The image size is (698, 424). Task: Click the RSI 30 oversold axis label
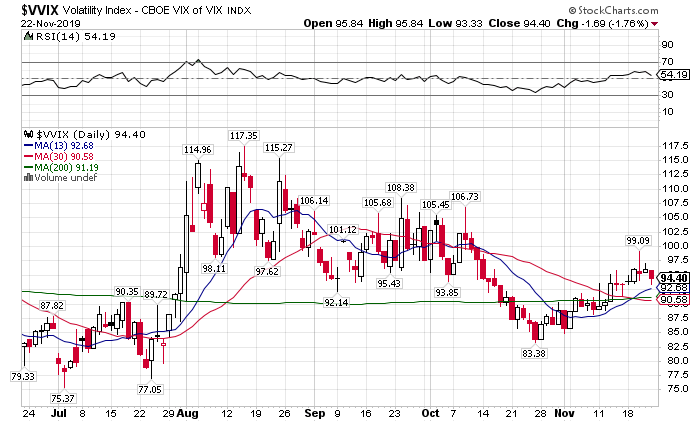click(668, 95)
